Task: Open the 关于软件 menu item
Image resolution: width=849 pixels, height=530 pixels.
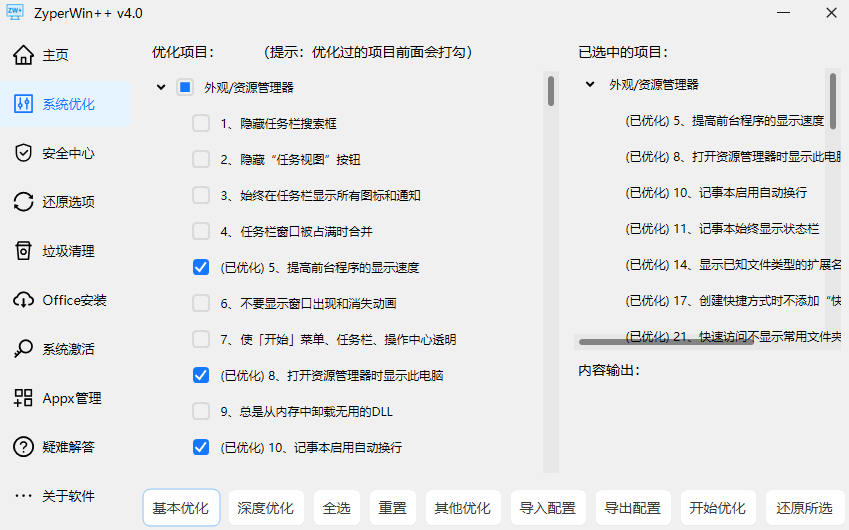Action: [x=68, y=496]
